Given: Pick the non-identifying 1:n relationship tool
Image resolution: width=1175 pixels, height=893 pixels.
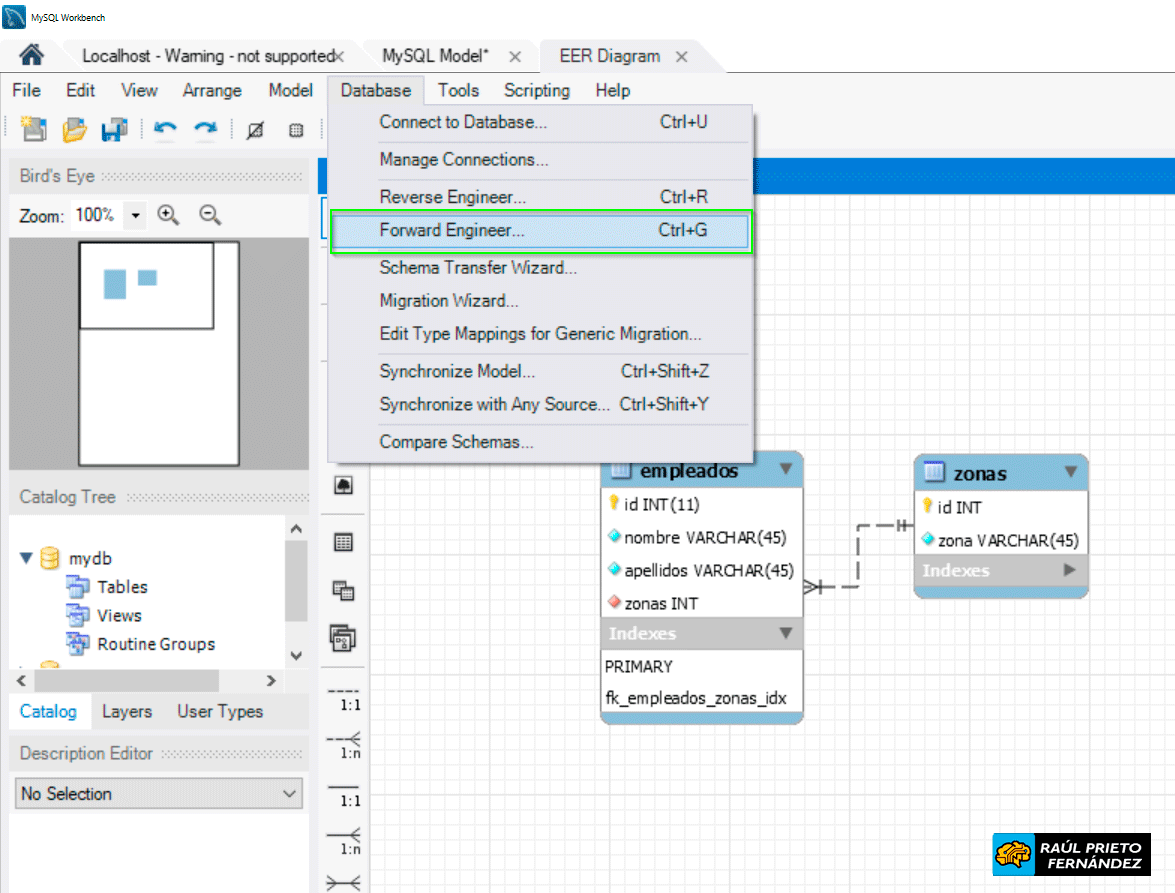Looking at the screenshot, I should click(x=344, y=747).
